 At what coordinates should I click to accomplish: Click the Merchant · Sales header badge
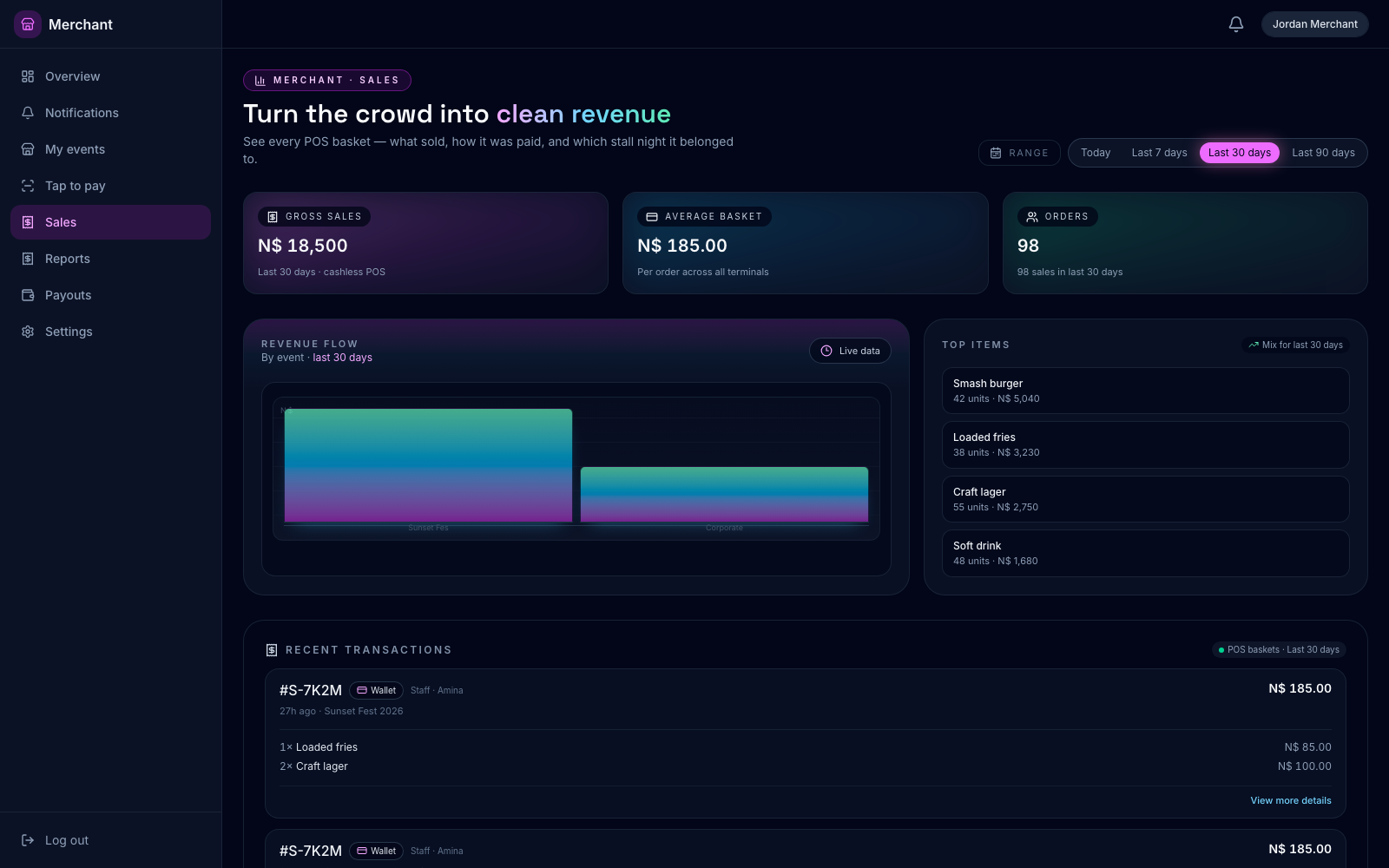pos(327,80)
